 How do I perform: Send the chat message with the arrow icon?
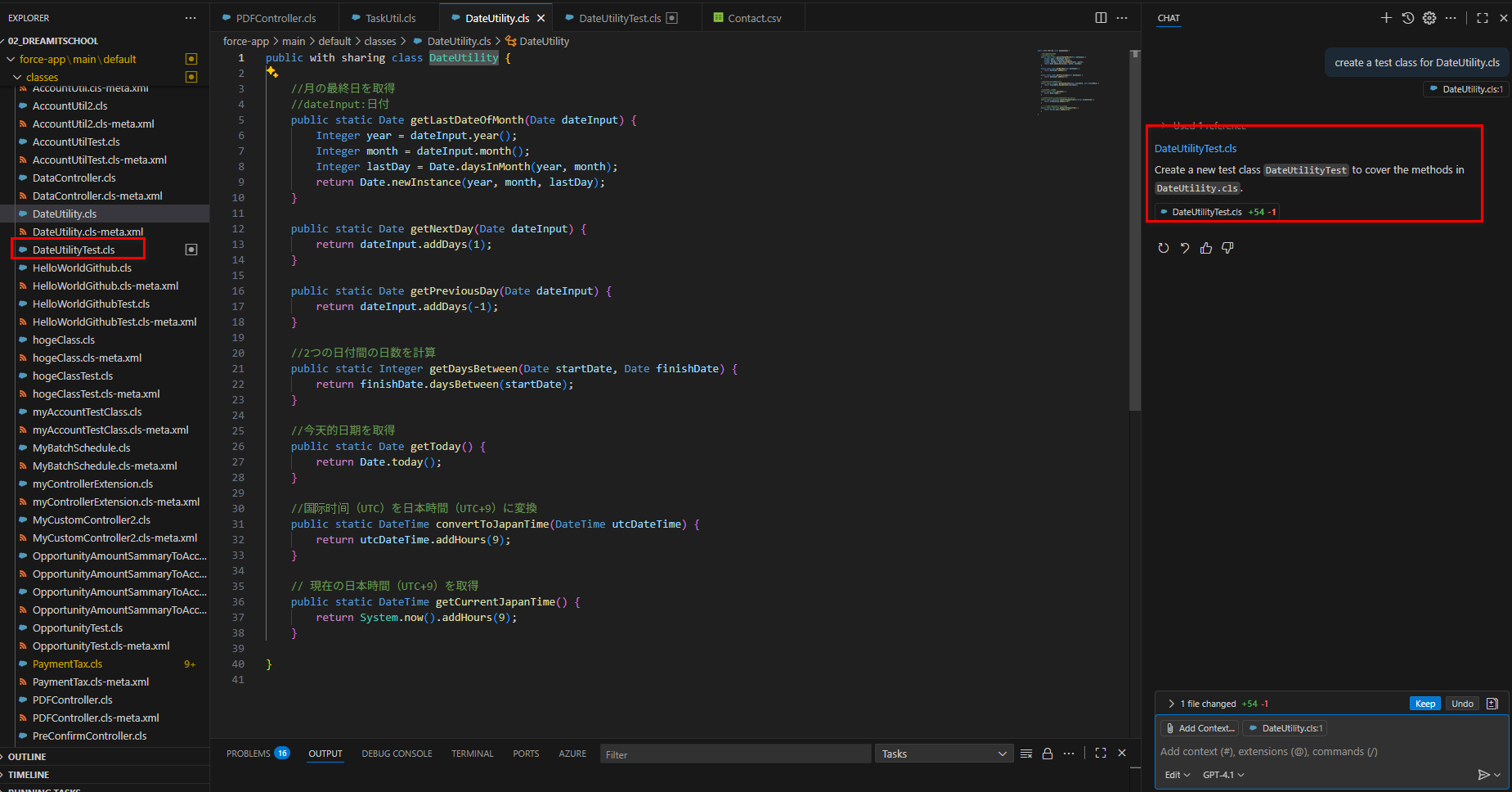tap(1483, 775)
